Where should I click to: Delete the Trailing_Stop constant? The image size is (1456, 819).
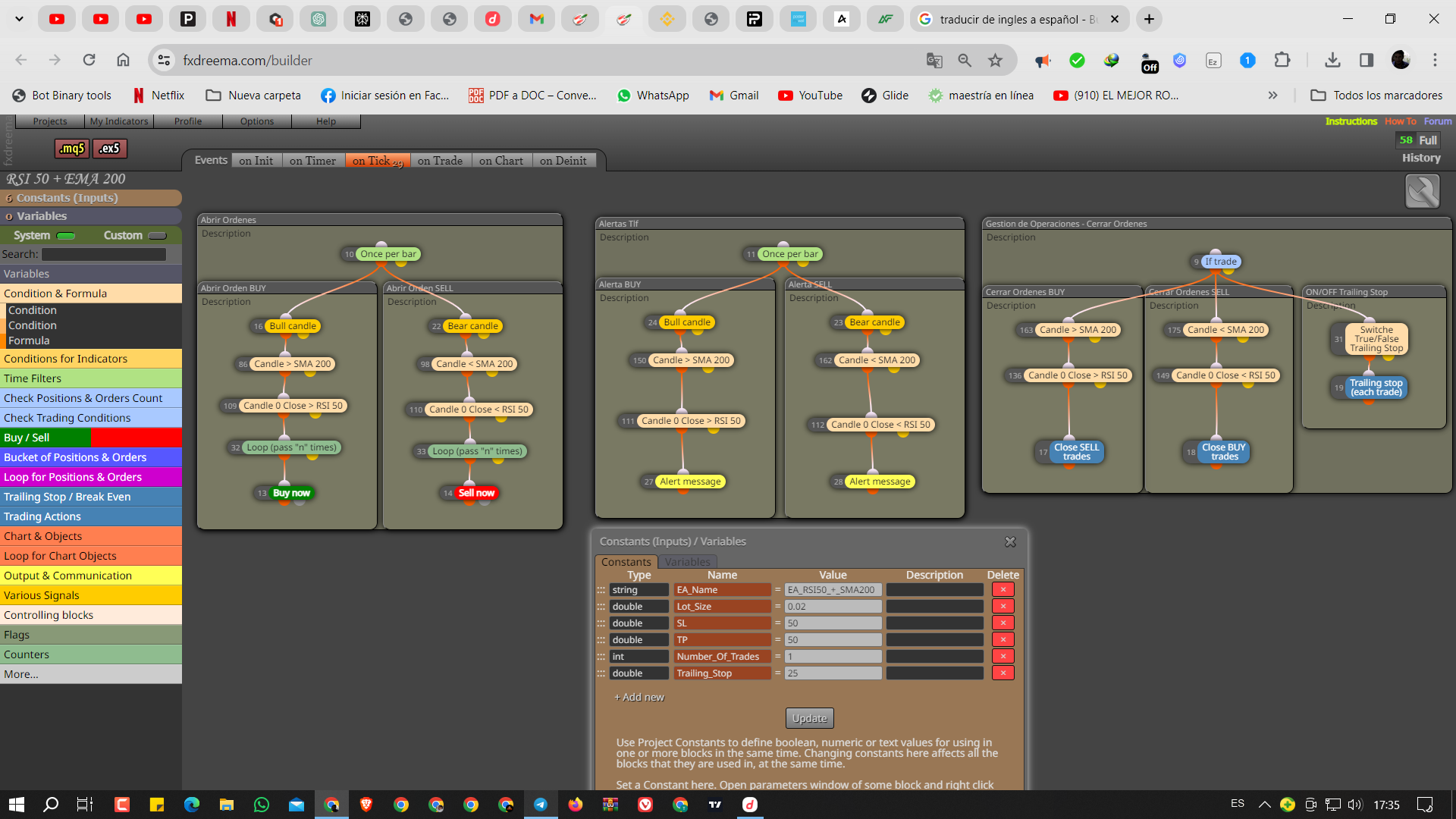click(1003, 673)
